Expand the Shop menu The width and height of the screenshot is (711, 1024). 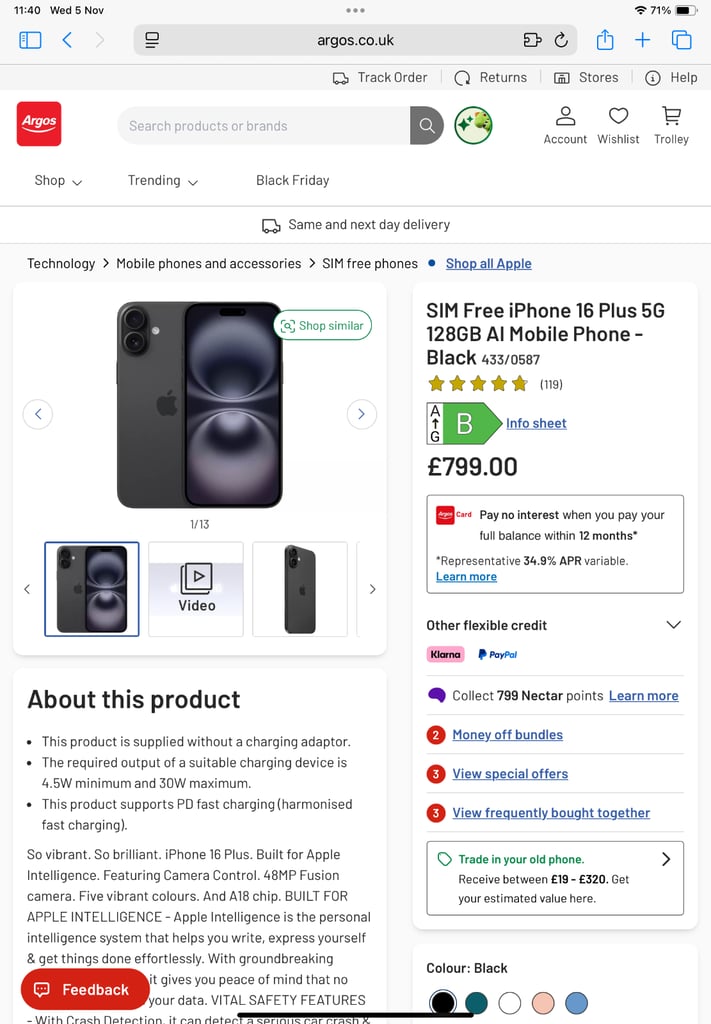(x=57, y=181)
